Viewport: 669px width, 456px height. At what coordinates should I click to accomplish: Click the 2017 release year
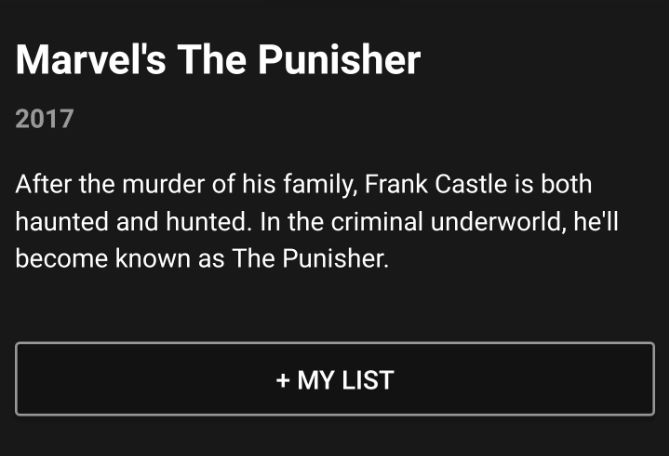[45, 119]
